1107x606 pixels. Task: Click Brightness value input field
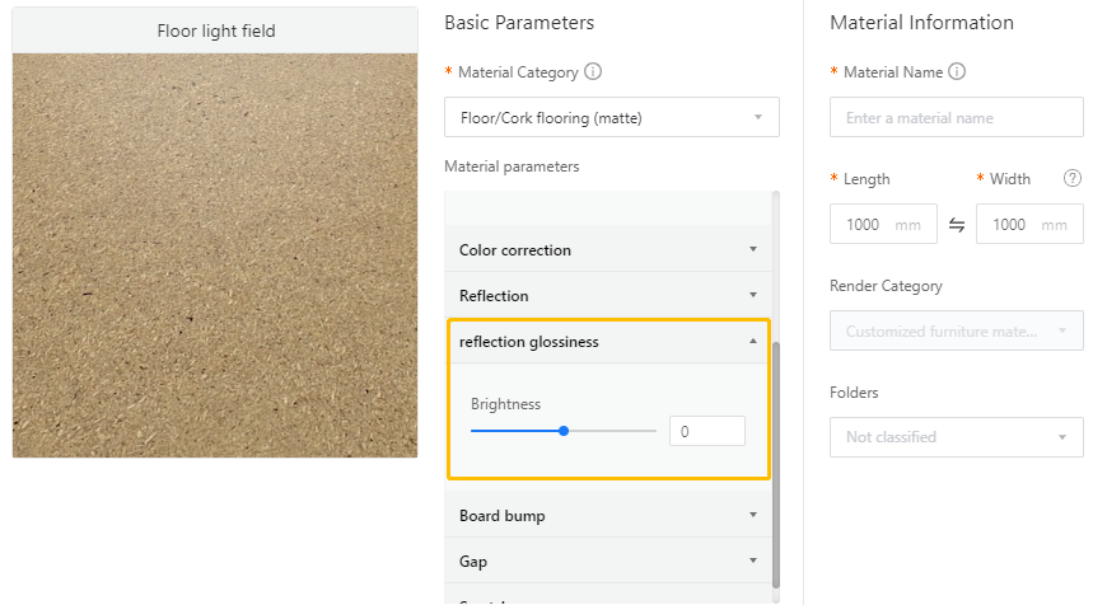[707, 432]
